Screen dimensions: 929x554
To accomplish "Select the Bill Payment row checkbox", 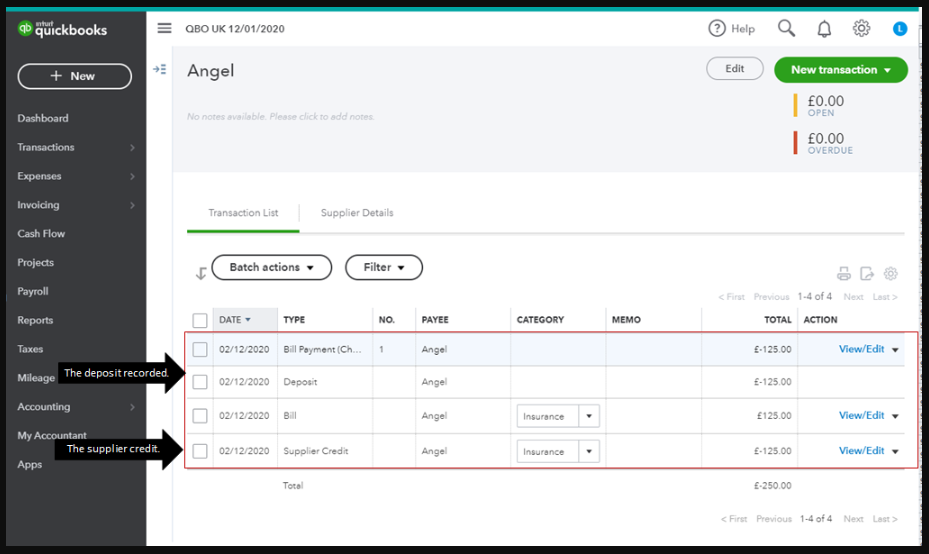I will [x=200, y=350].
